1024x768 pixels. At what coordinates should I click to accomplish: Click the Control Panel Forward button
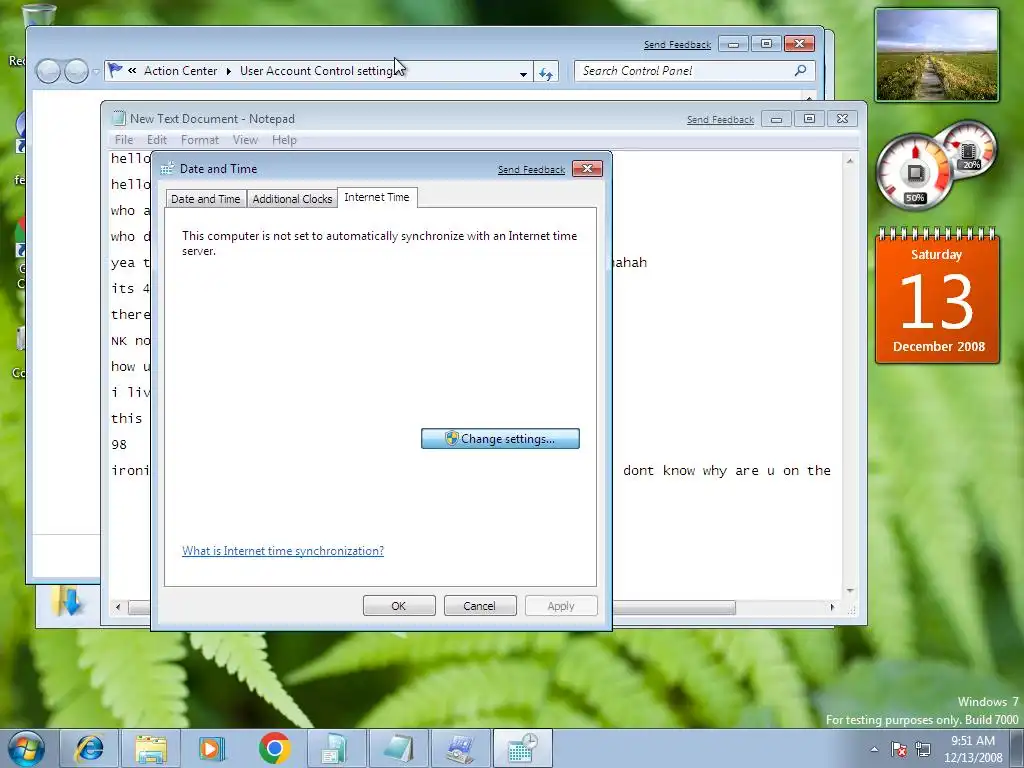tap(76, 71)
